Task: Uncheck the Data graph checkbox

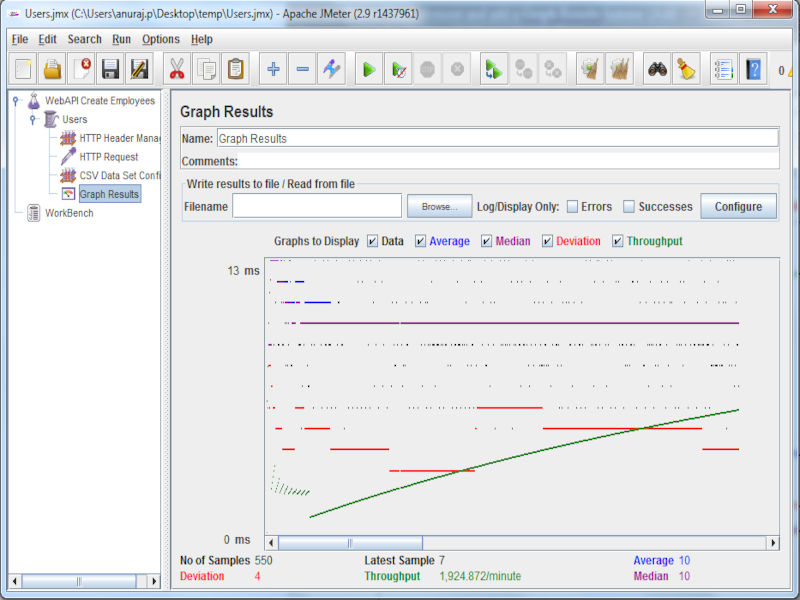Action: [x=372, y=241]
